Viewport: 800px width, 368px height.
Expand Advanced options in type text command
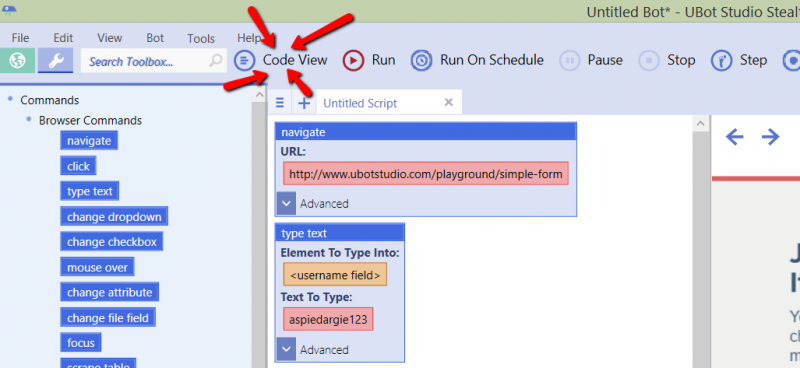pos(286,350)
